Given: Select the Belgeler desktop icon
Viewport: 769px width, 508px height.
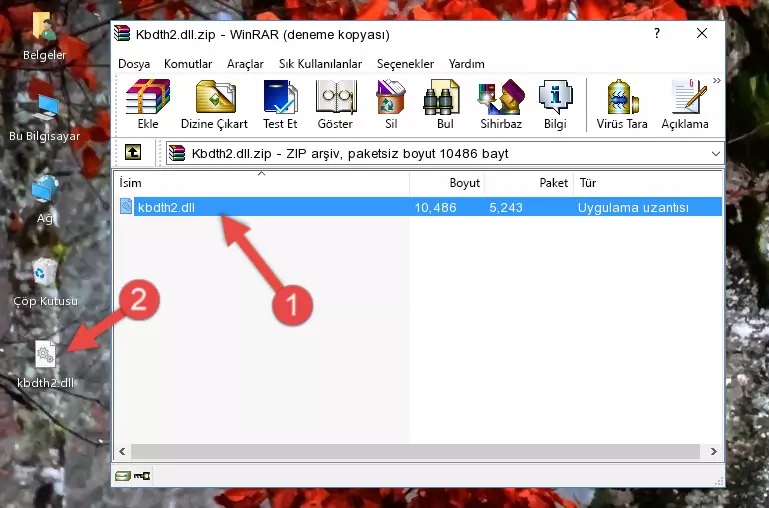Looking at the screenshot, I should tap(44, 36).
